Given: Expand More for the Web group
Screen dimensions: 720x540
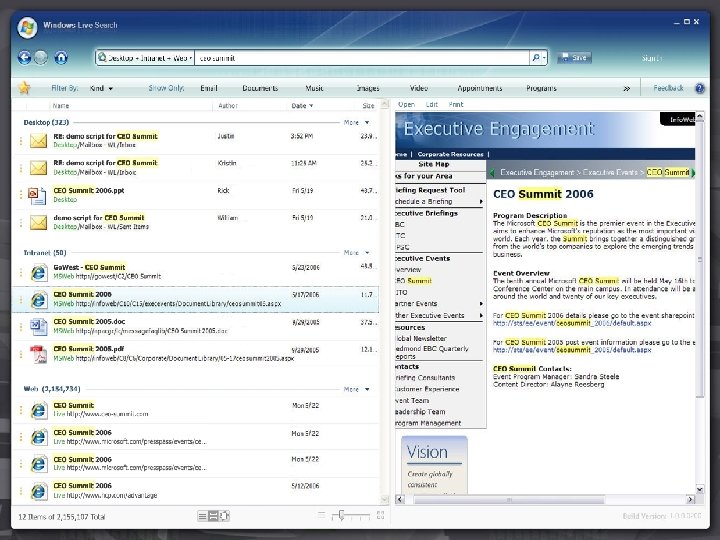Looking at the screenshot, I should [357, 389].
